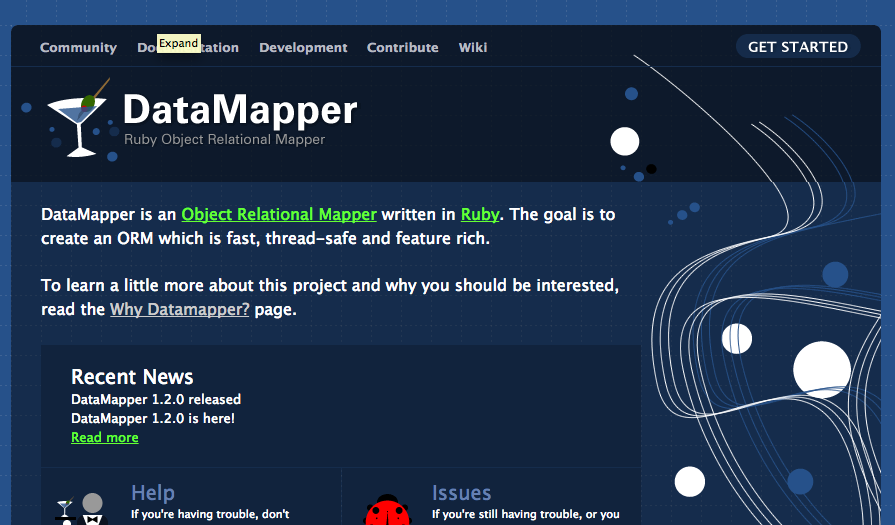
Task: Click the Recent News heading
Action: (x=132, y=377)
